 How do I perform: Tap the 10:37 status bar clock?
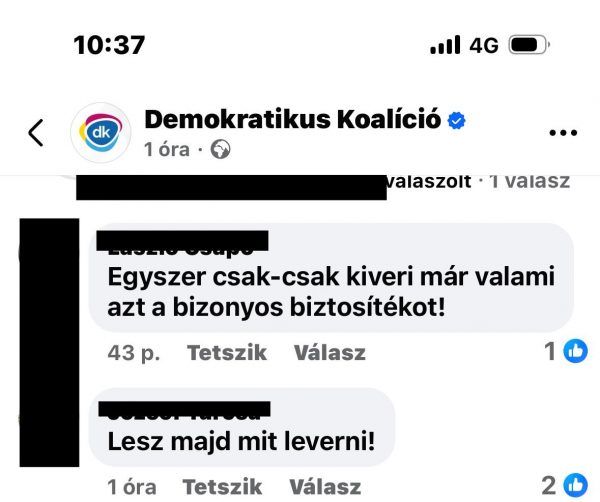click(x=109, y=45)
